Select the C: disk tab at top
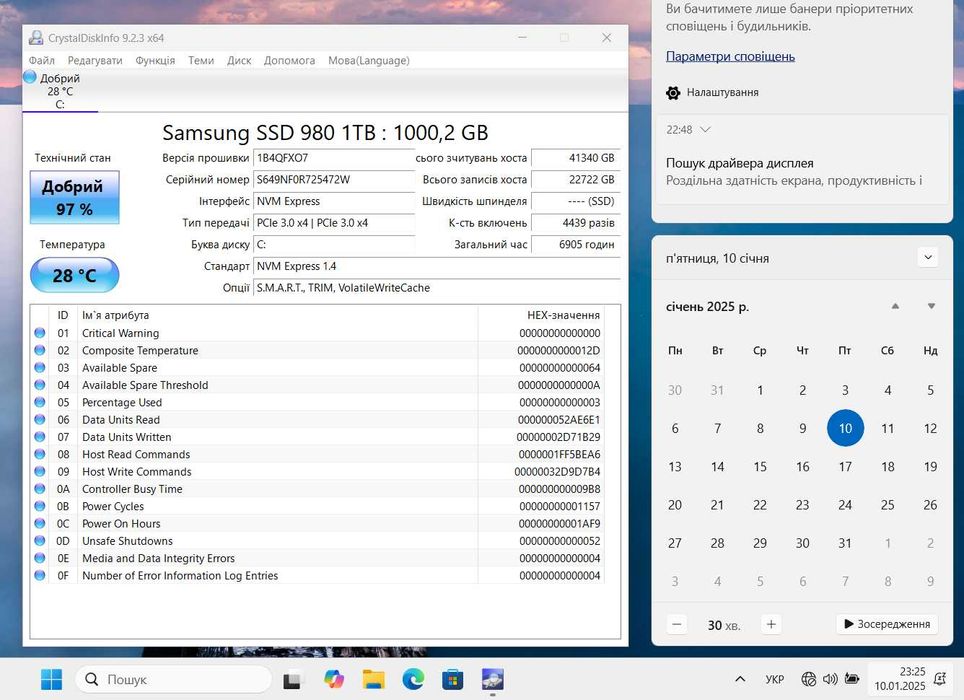 click(x=60, y=91)
